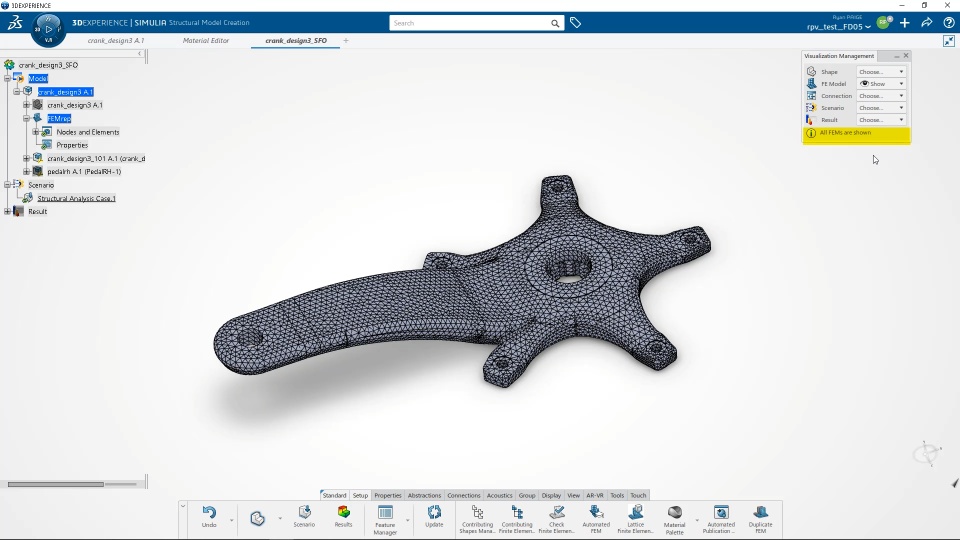Open Contributing Shapes Manager tool
This screenshot has height=540, width=960.
[x=478, y=512]
